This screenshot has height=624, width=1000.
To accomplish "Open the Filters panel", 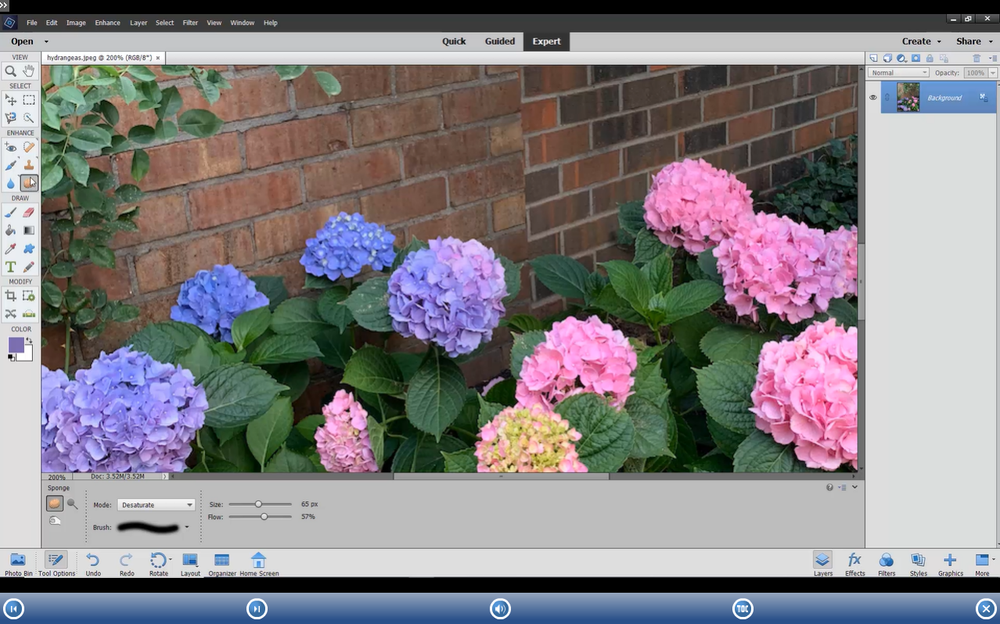I will [887, 563].
